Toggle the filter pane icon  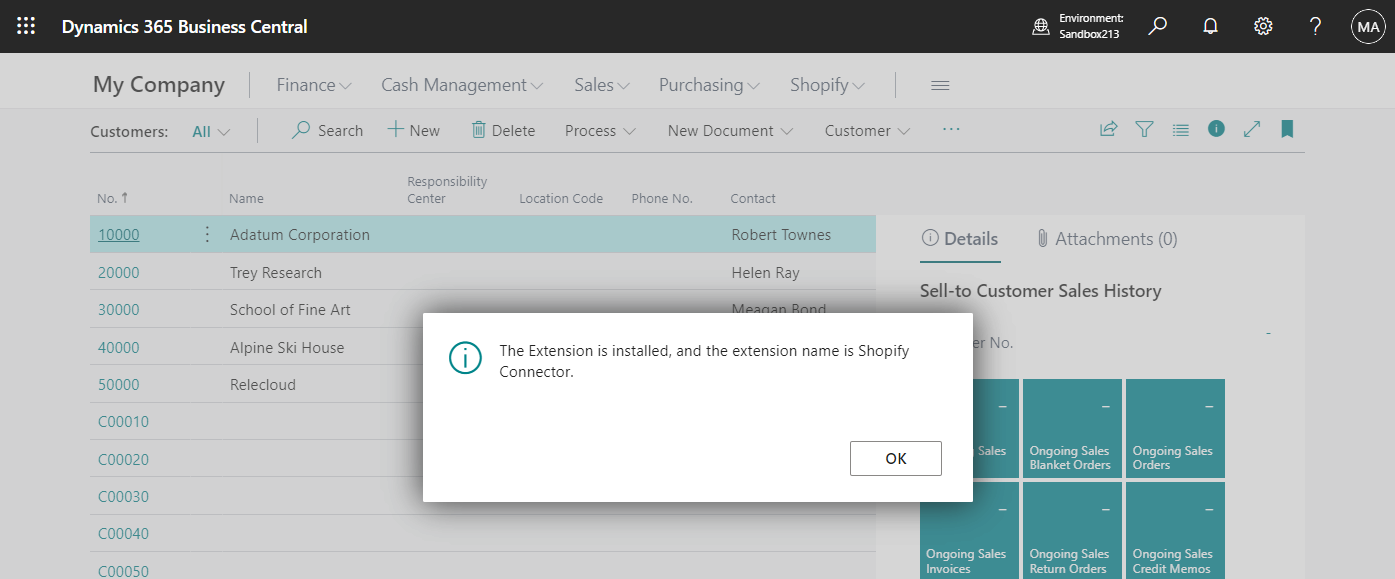click(1144, 129)
